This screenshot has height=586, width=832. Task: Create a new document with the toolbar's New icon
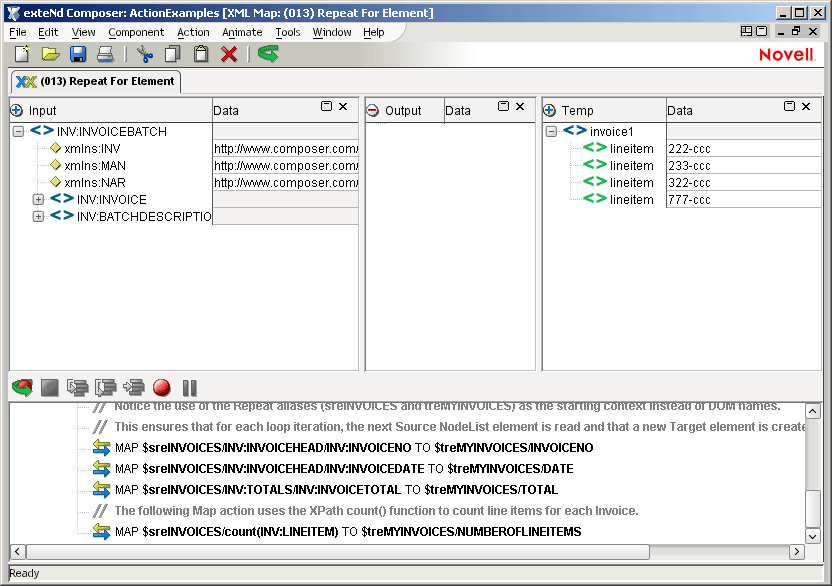point(22,54)
